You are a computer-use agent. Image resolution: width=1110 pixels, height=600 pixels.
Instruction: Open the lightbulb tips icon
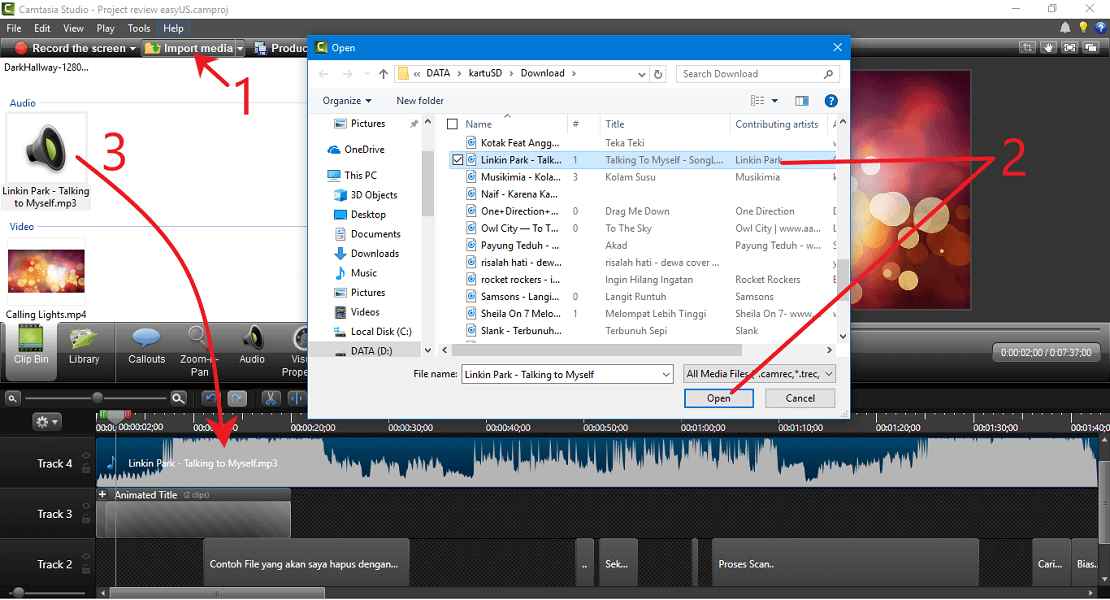coord(1083,28)
